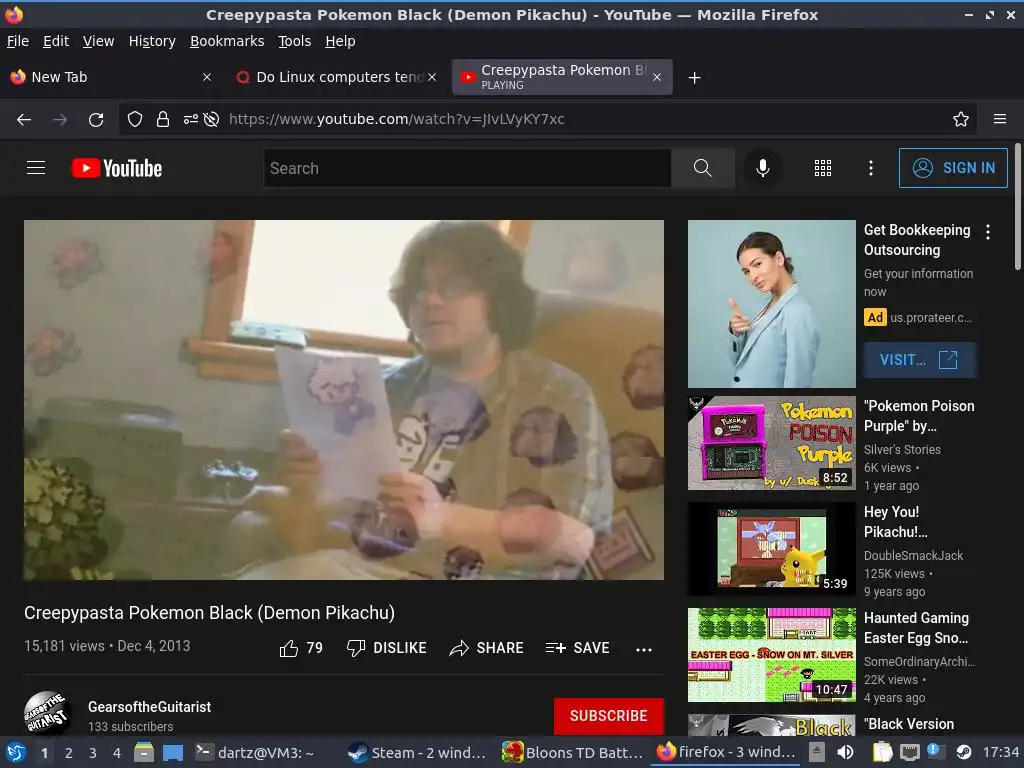Open the GearsoftheGuitarist channel avatar
1024x768 pixels.
click(48, 713)
